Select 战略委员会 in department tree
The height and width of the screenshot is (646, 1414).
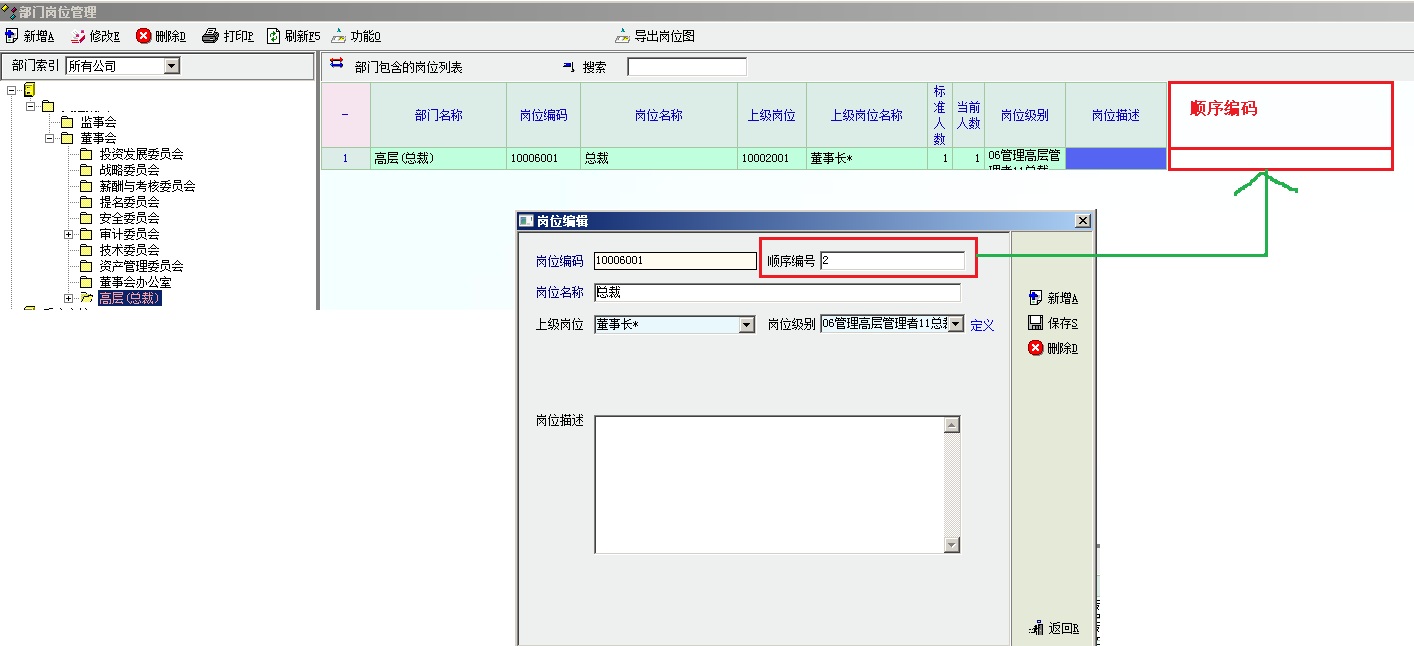[129, 170]
